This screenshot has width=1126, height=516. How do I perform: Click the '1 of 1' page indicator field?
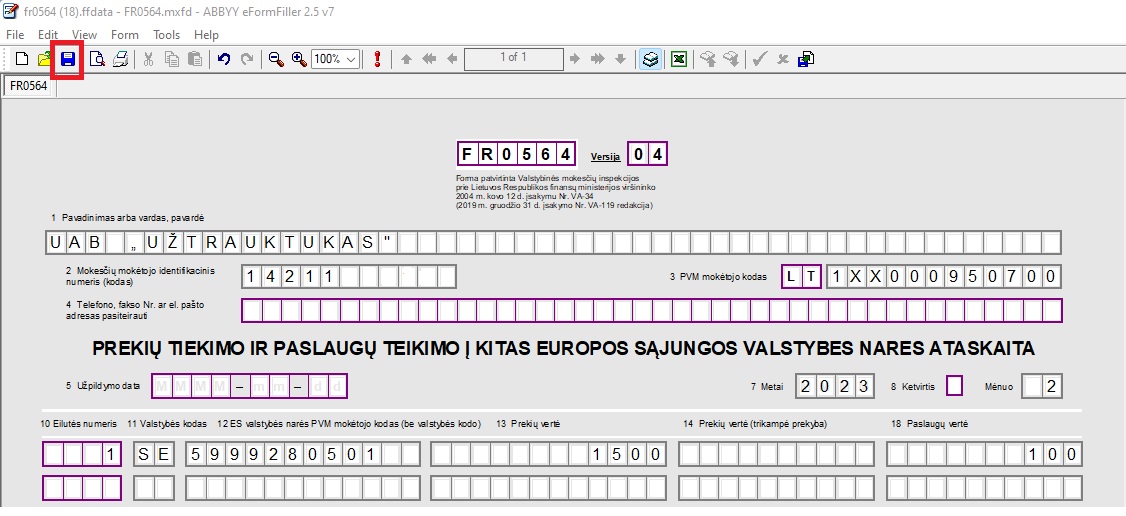[513, 59]
